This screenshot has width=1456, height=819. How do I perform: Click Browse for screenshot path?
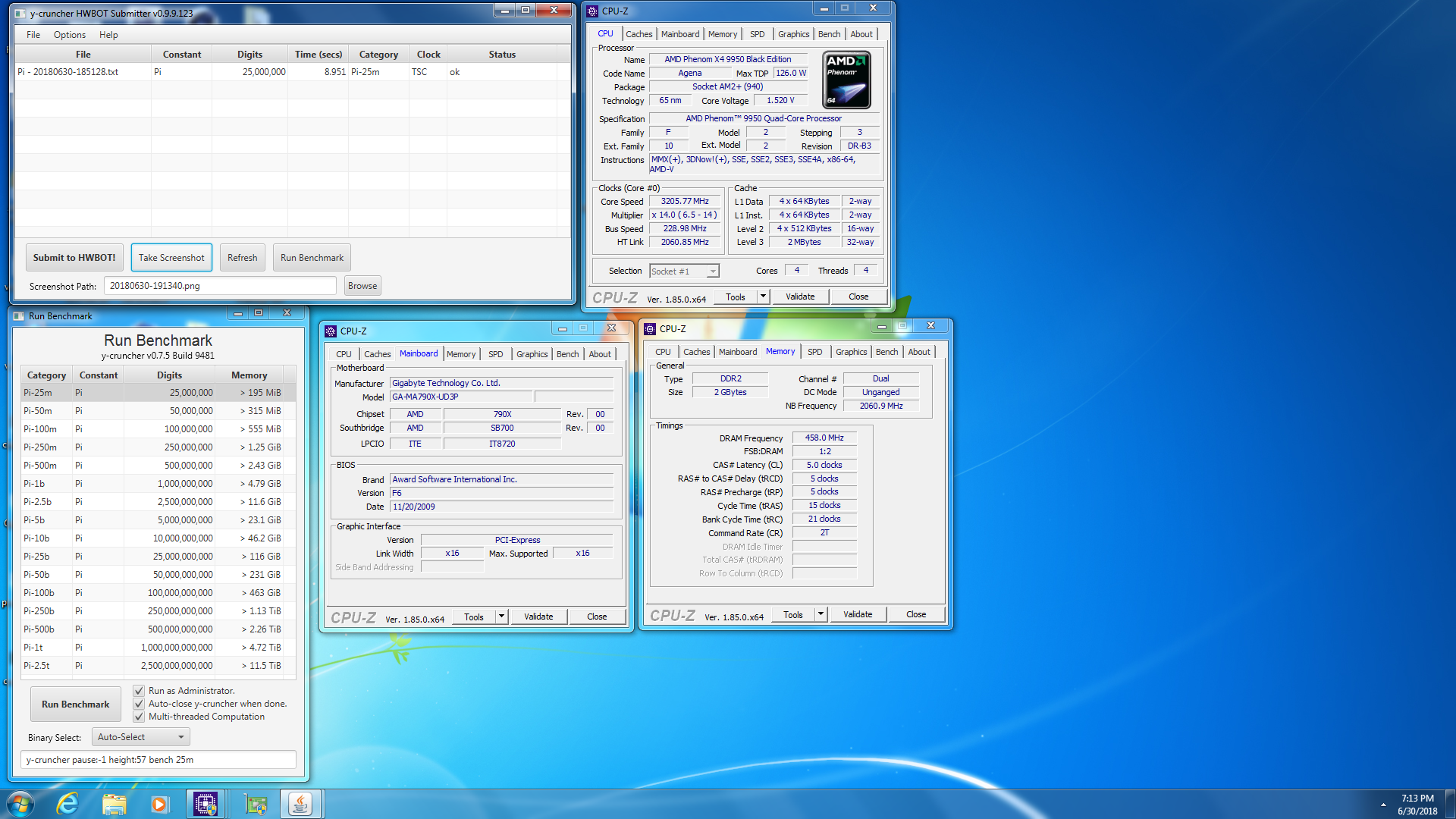362,286
